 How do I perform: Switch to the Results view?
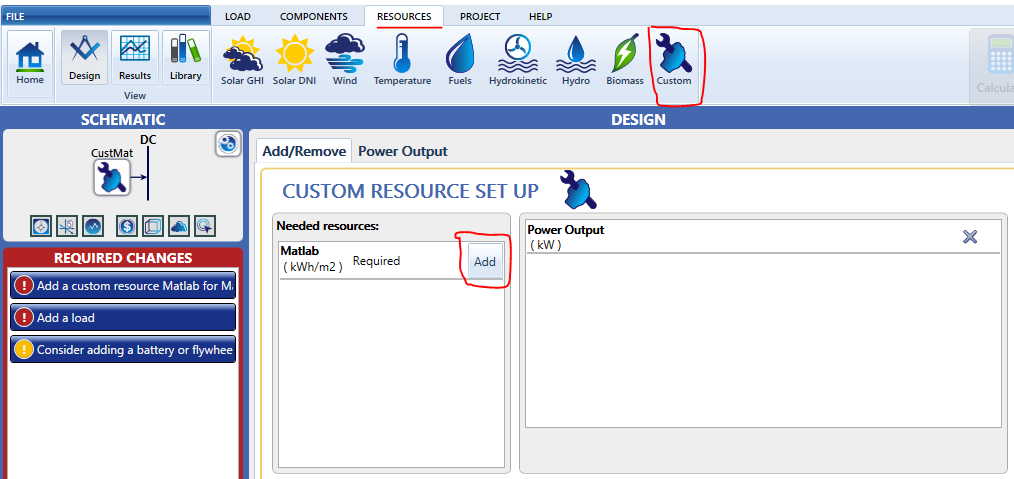134,59
